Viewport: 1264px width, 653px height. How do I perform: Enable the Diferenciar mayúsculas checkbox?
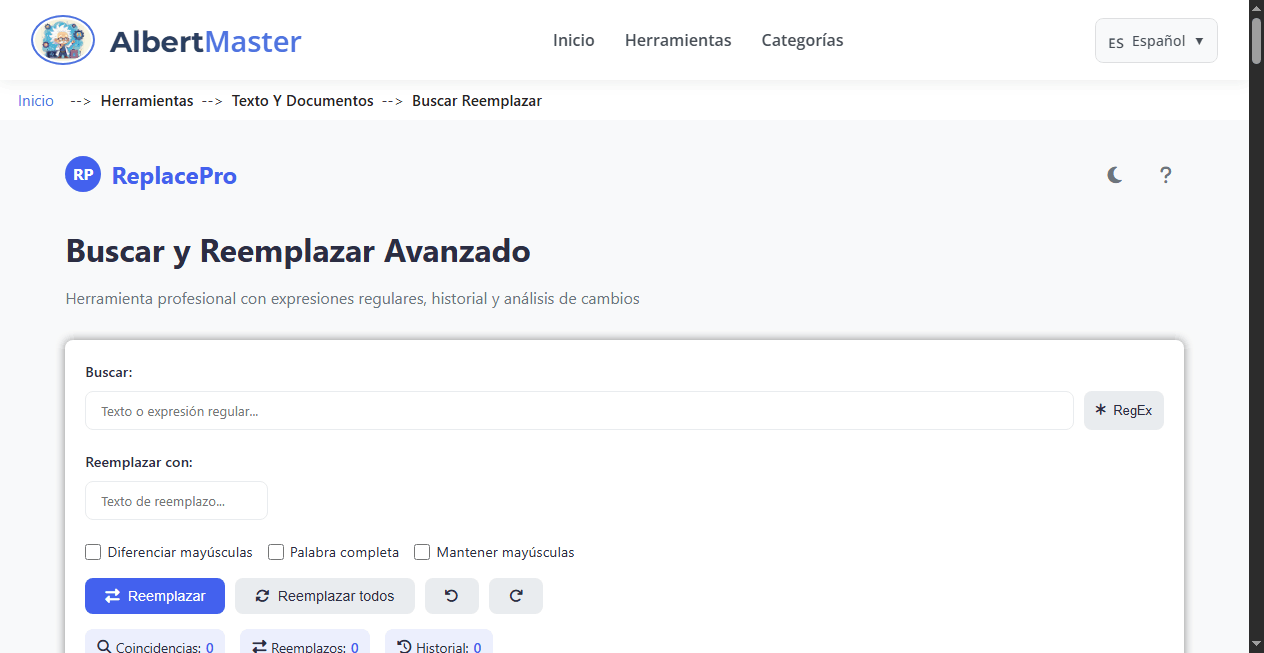93,551
